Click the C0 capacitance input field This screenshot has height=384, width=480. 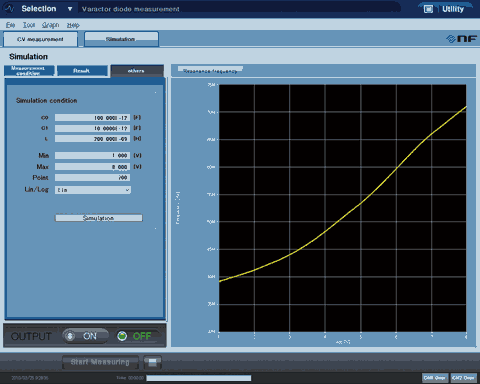click(92, 118)
